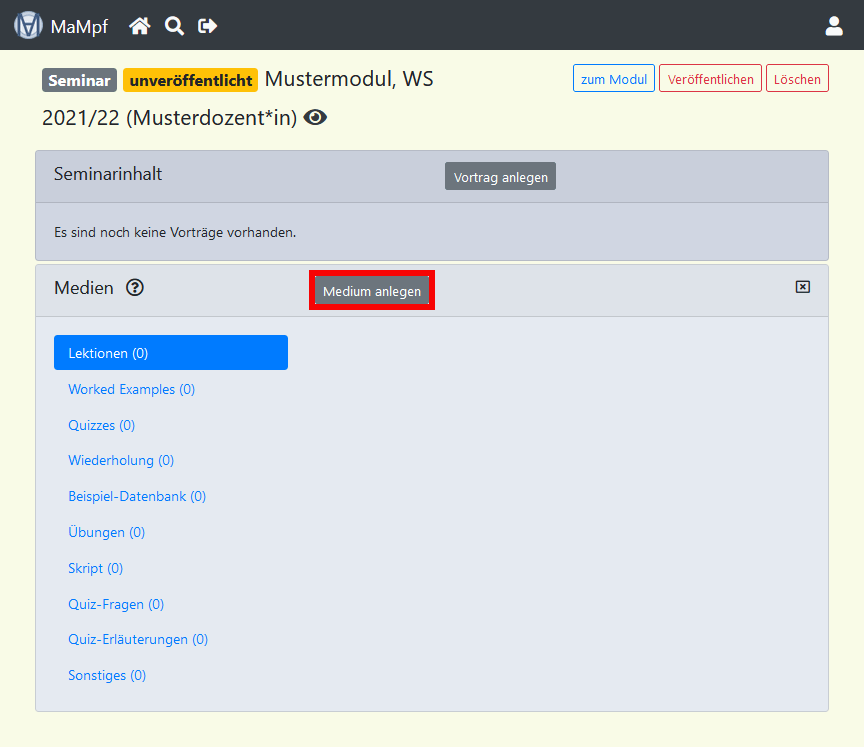The width and height of the screenshot is (864, 747).
Task: Click the MaMpf logo icon
Action: 28,25
